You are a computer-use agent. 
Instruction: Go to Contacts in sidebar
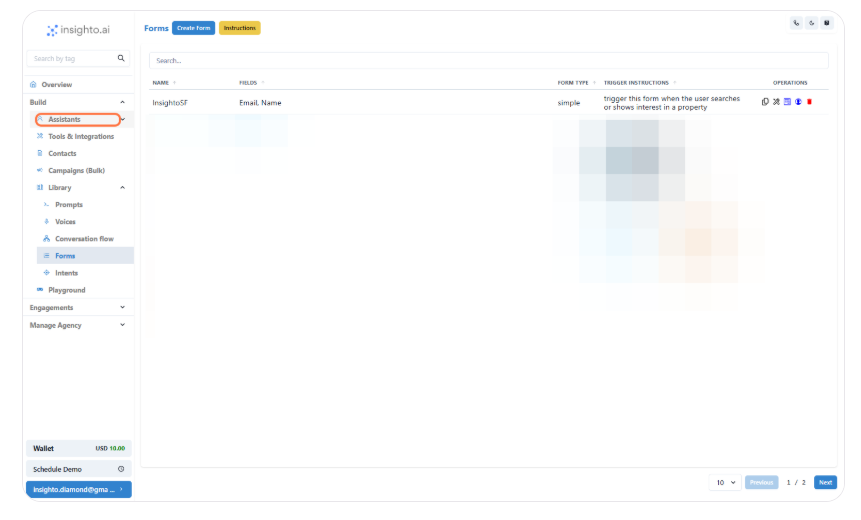click(x=62, y=153)
